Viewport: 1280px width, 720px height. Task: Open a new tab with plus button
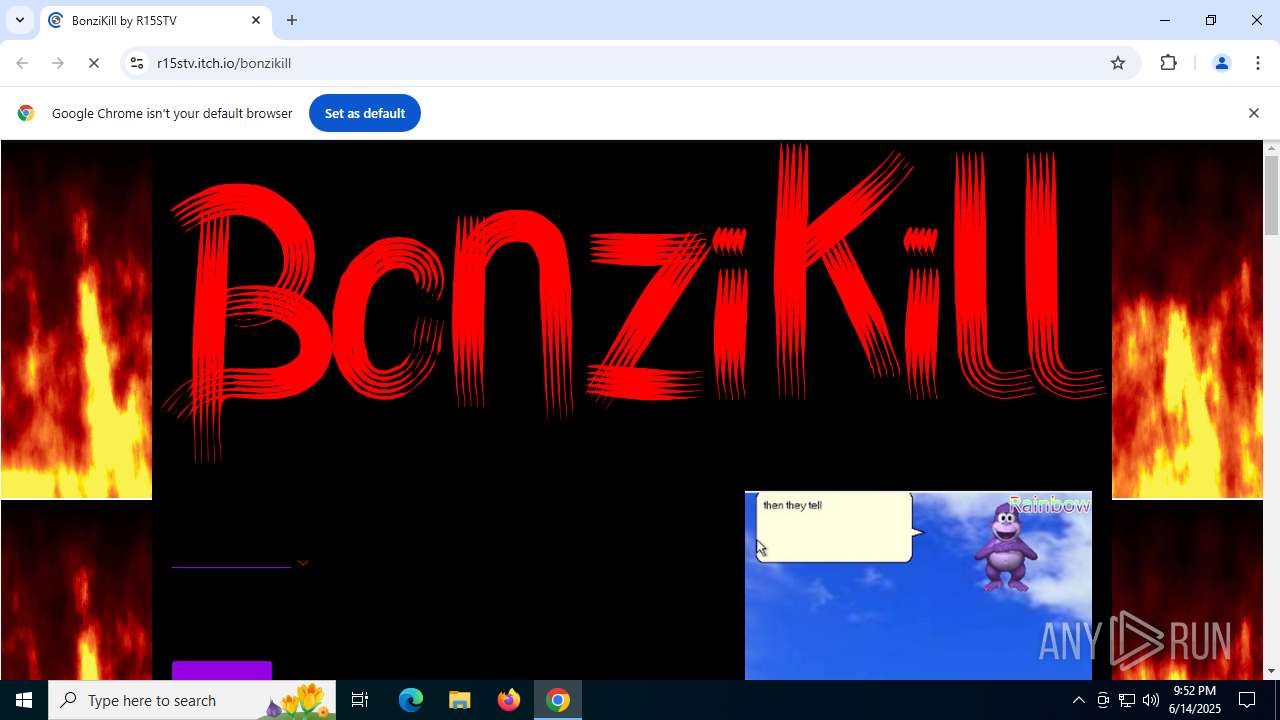pos(292,20)
